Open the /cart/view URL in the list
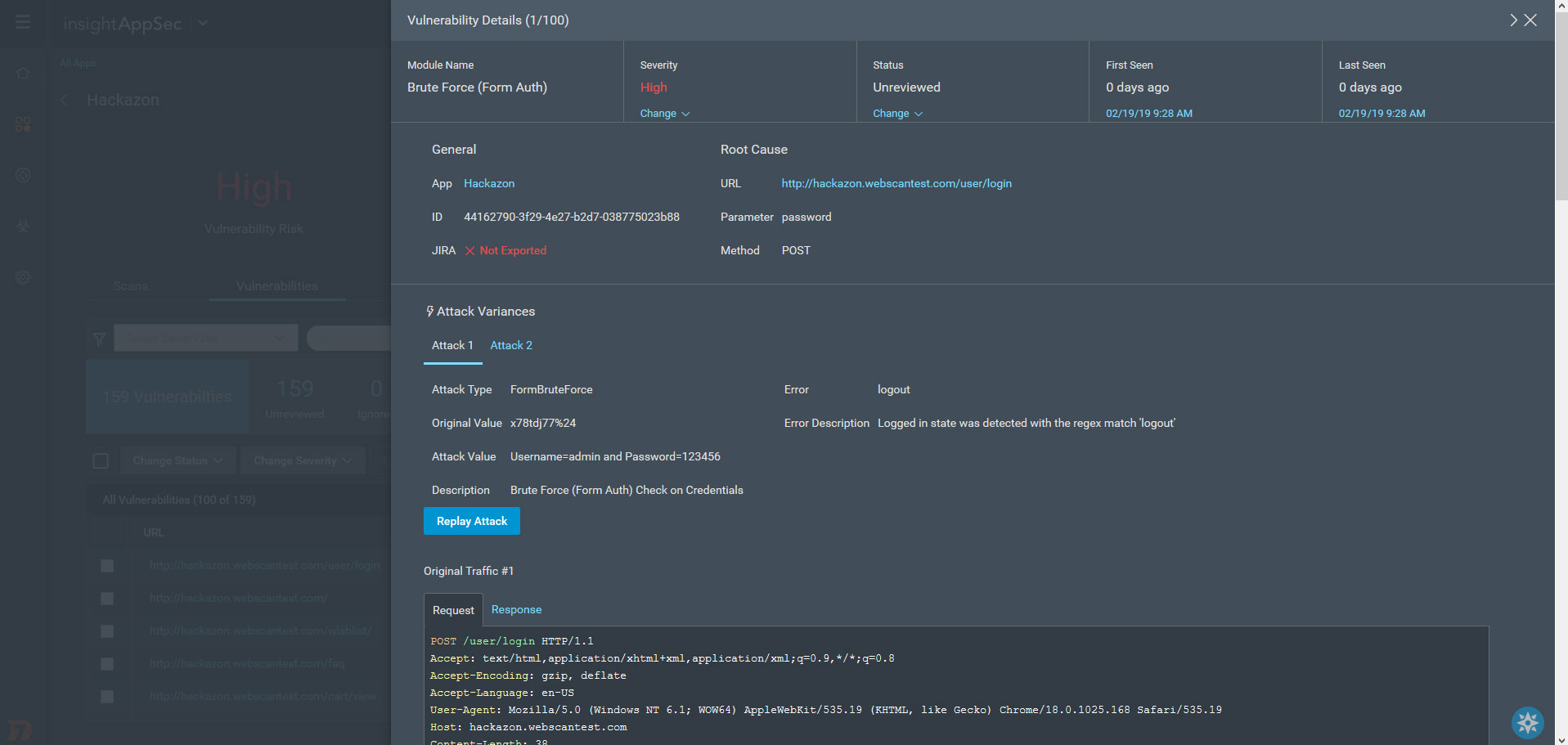 [263, 697]
